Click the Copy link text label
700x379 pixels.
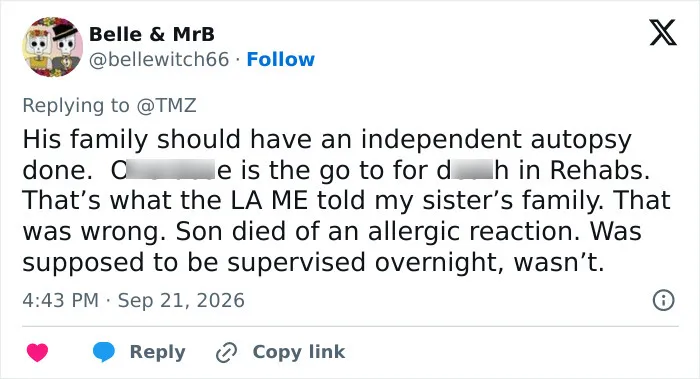pyautogui.click(x=299, y=352)
